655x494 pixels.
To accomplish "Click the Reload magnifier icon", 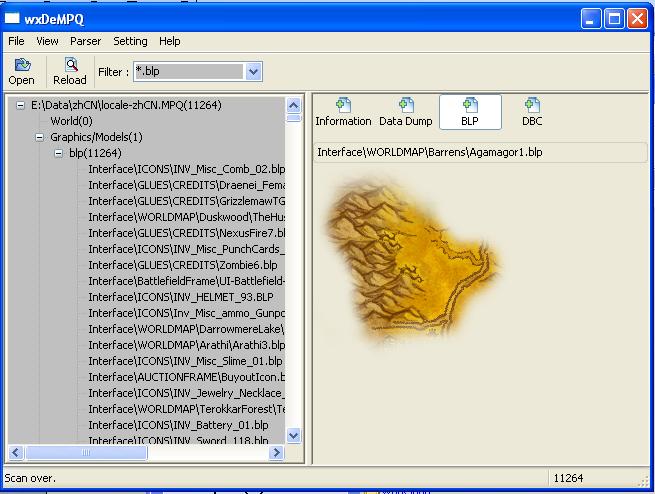I will (x=71, y=65).
